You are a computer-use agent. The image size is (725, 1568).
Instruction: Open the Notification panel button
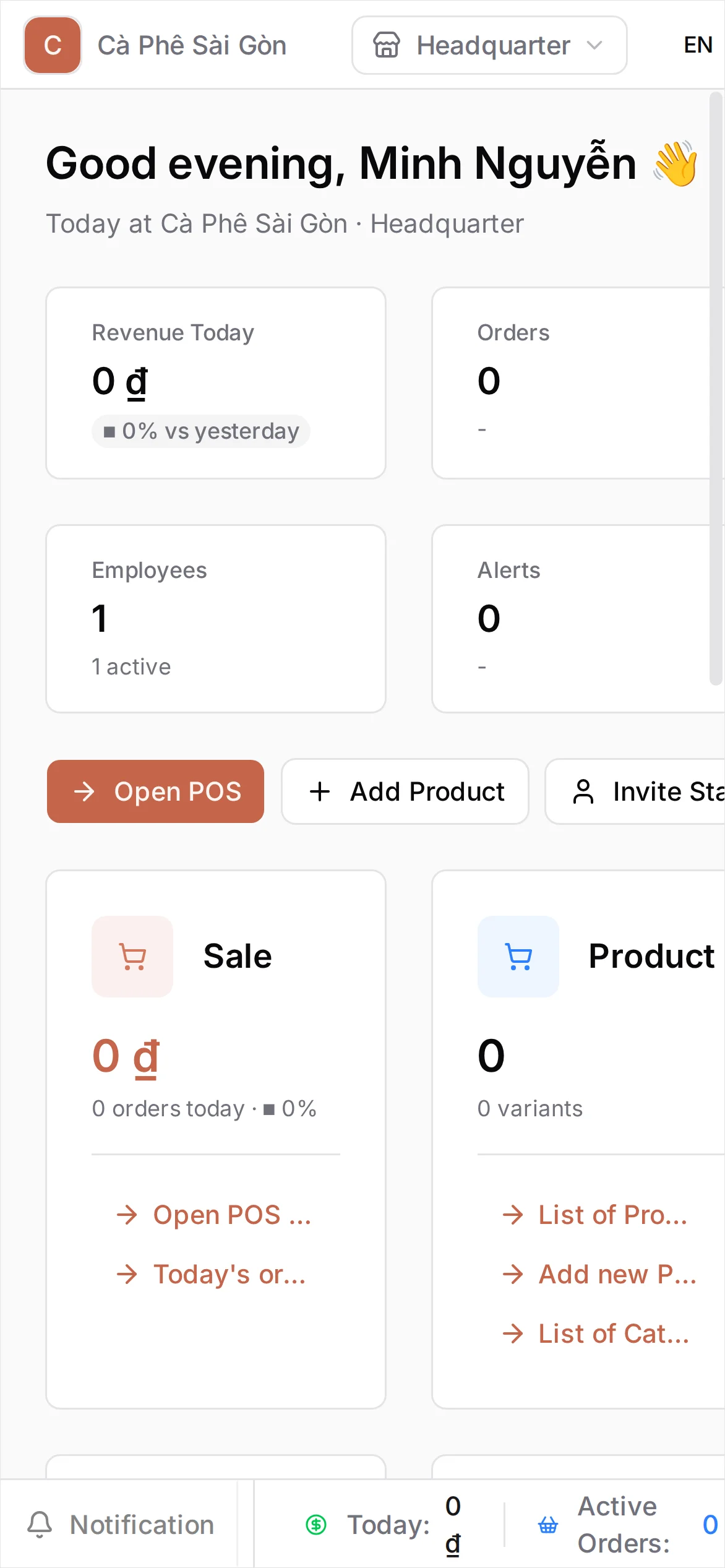click(121, 1525)
